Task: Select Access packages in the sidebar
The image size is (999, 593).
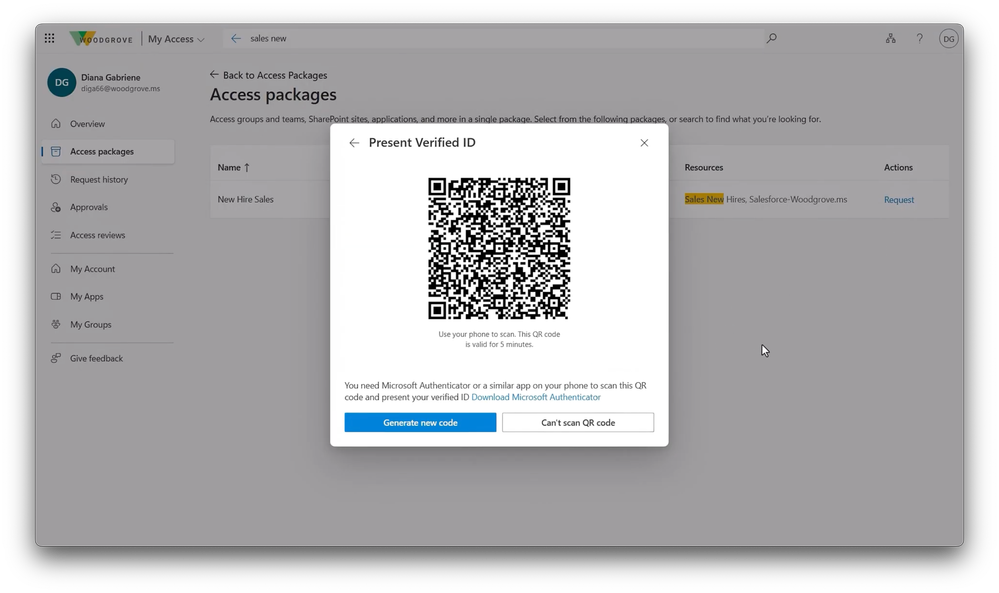Action: pyautogui.click(x=108, y=152)
